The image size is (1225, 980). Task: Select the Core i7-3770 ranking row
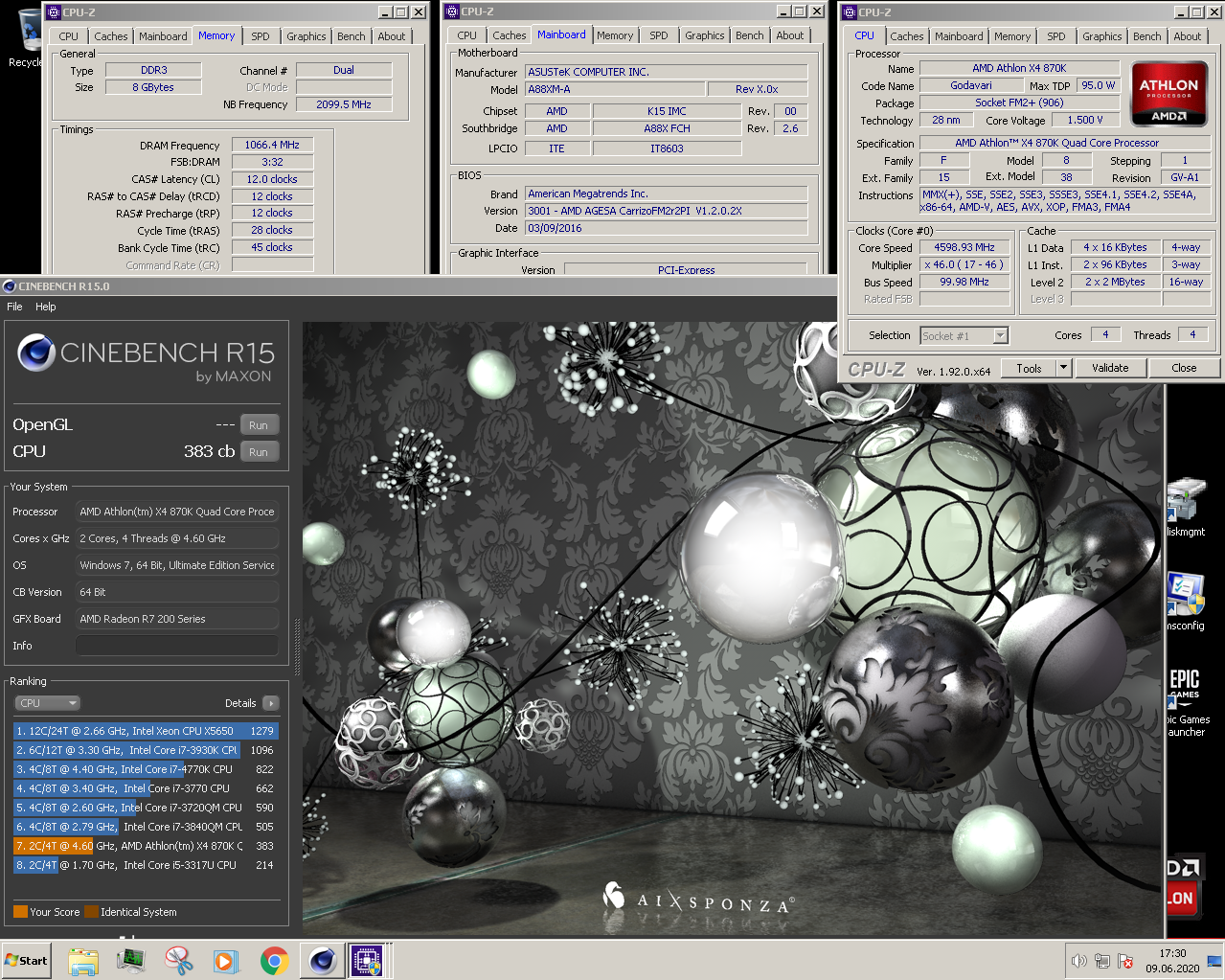tap(146, 788)
